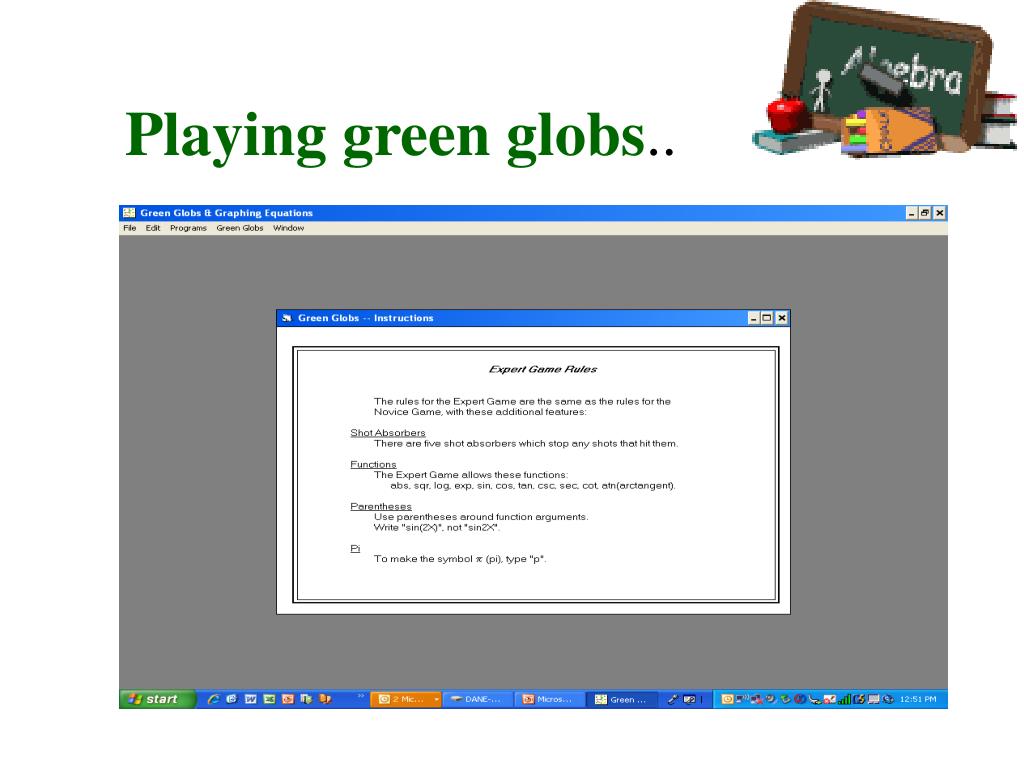Open the Programs menu
Screen dimensions: 1024x768
pos(188,228)
